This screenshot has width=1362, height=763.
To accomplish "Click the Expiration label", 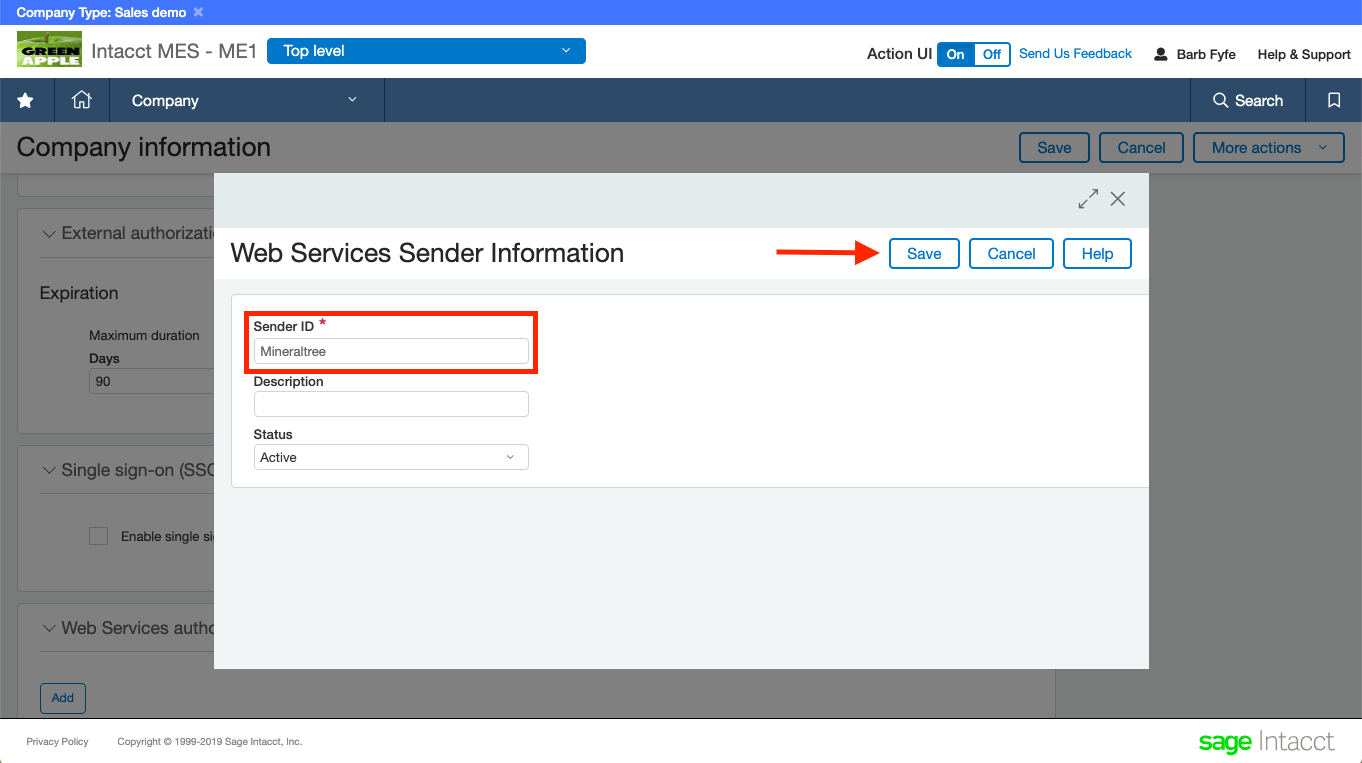I will point(79,293).
